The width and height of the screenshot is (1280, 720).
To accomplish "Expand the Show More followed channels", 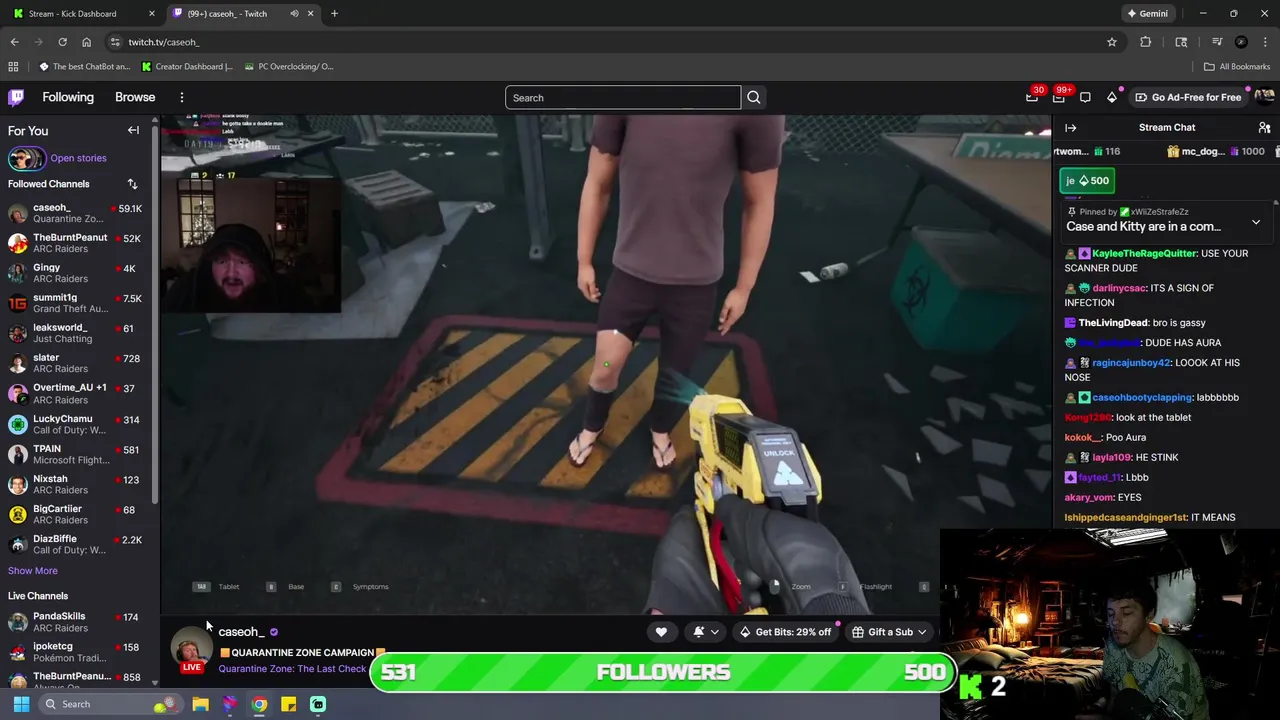I will (33, 571).
